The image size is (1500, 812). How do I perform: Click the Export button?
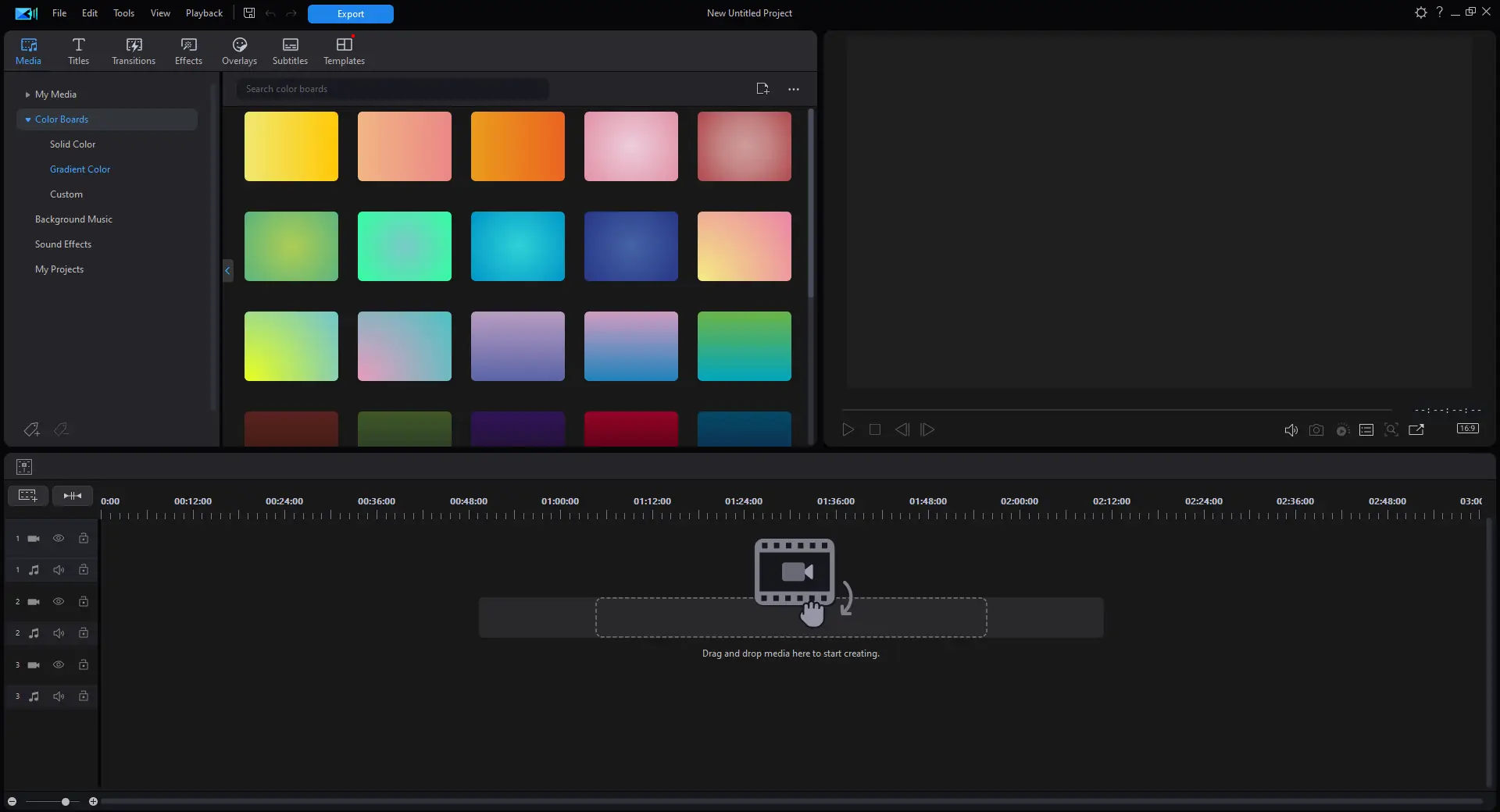[350, 14]
